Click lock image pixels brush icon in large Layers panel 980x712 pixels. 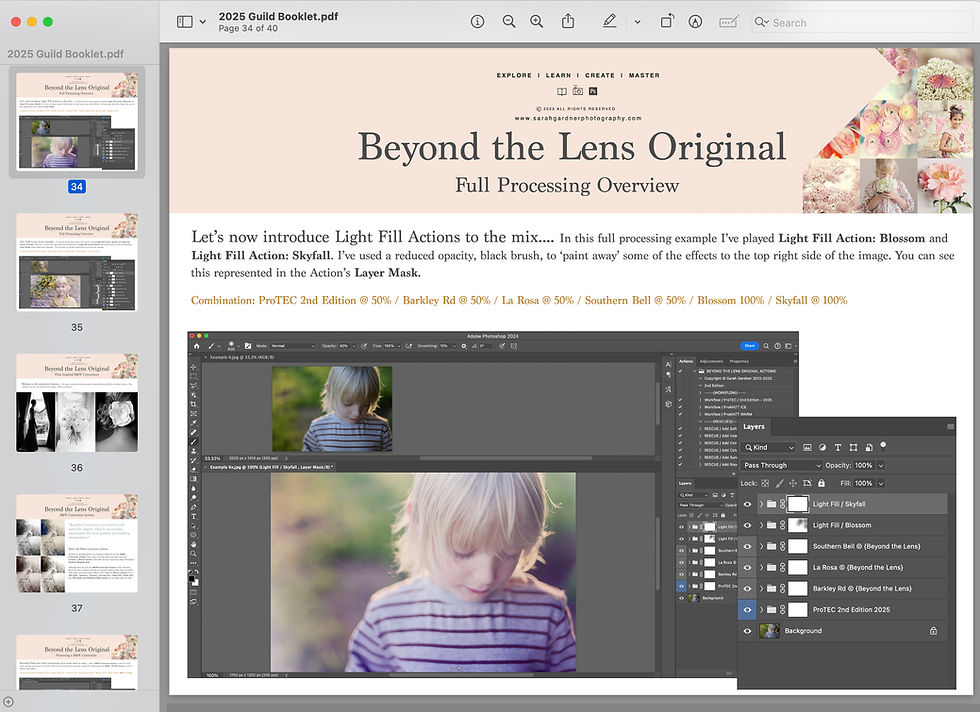(x=779, y=483)
